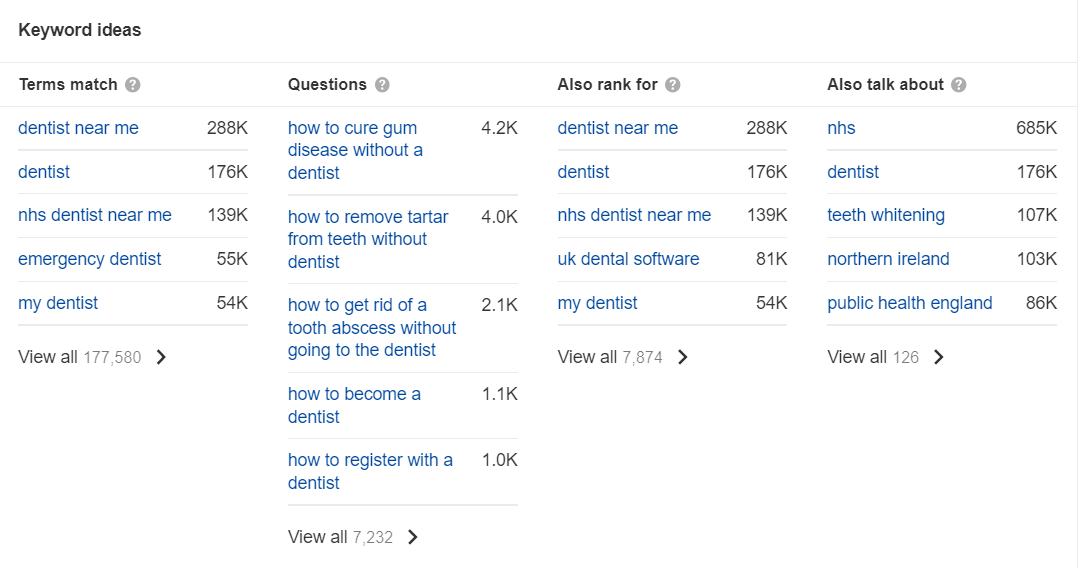Expand View all 7,232 questions chevron
Viewport: 1086px width, 568px height.
[413, 538]
